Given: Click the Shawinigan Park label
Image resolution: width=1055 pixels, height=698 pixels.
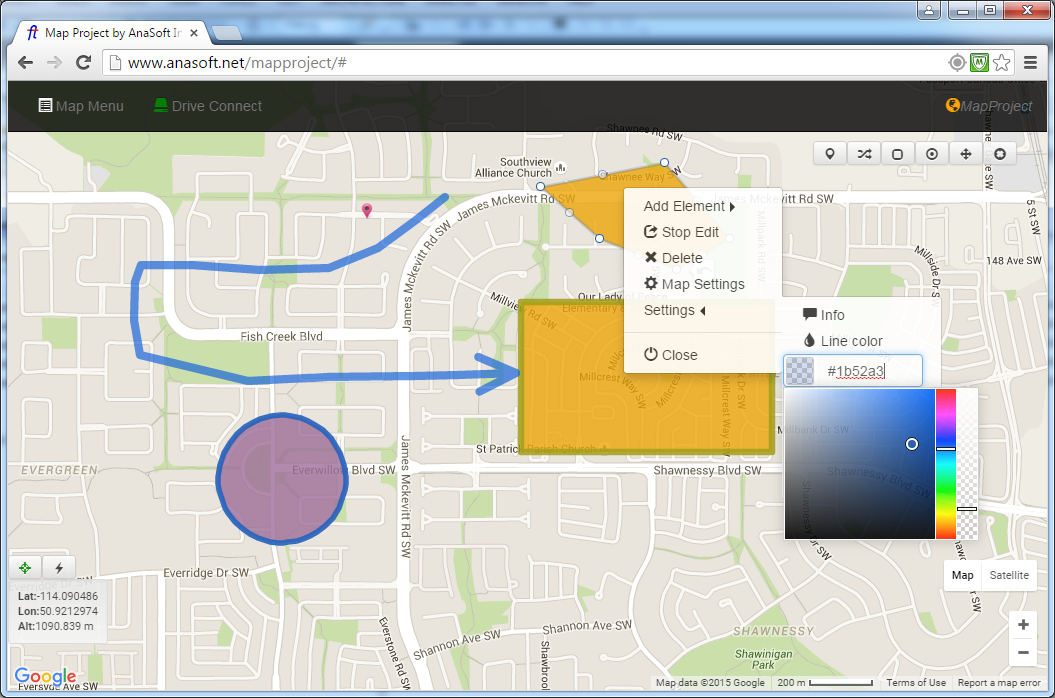Looking at the screenshot, I should point(764,659).
